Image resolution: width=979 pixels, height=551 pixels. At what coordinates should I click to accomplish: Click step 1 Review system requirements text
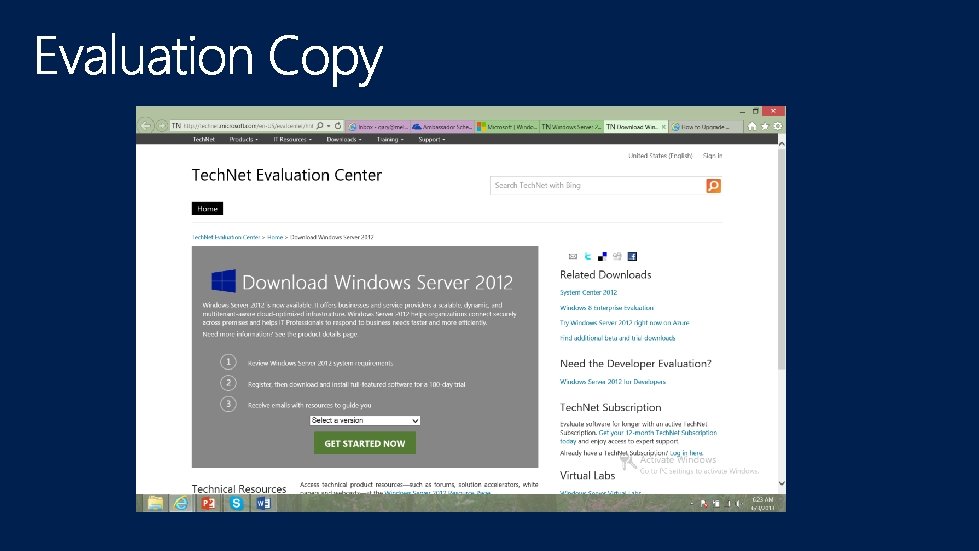pos(320,363)
